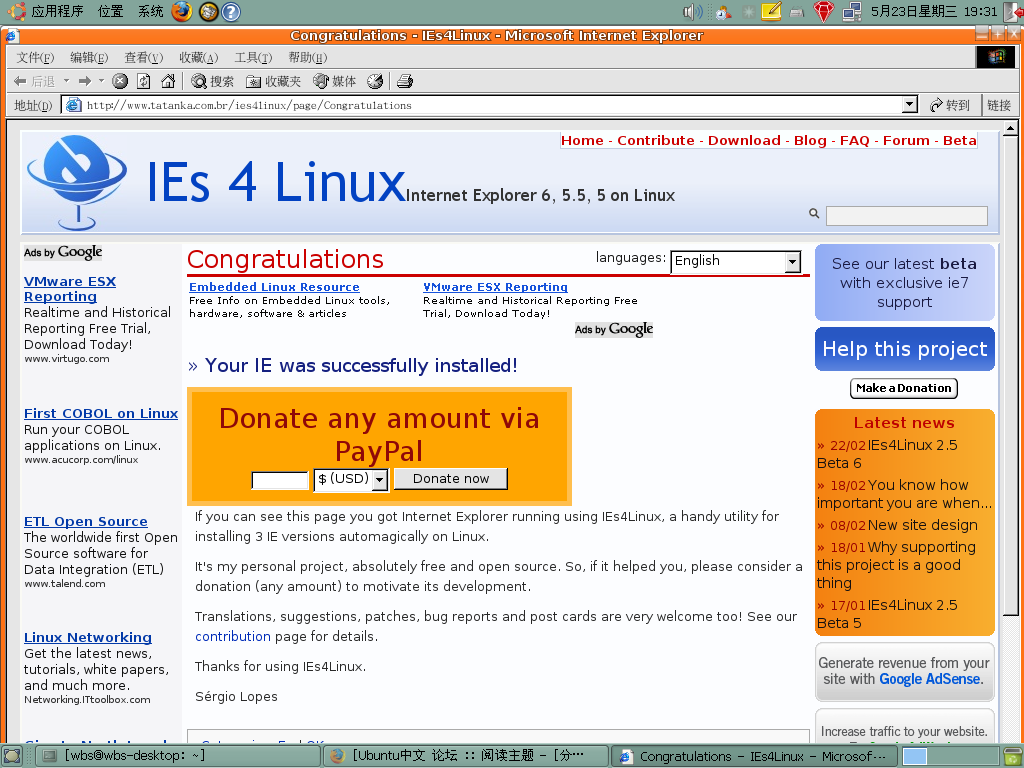The height and width of the screenshot is (768, 1024).
Task: Open the 文件 (File) menu
Action: 35,57
